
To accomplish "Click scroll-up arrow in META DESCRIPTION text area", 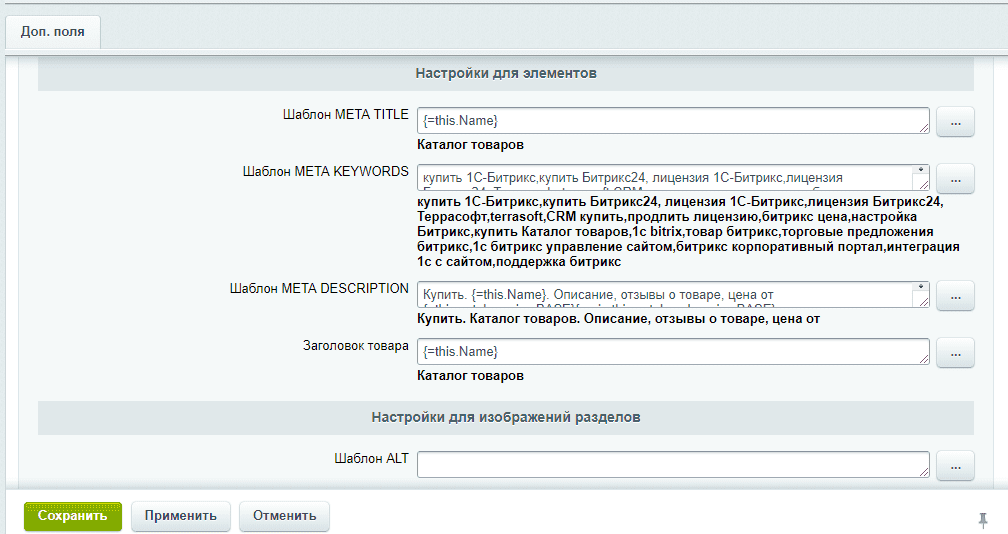I will pyautogui.click(x=921, y=287).
